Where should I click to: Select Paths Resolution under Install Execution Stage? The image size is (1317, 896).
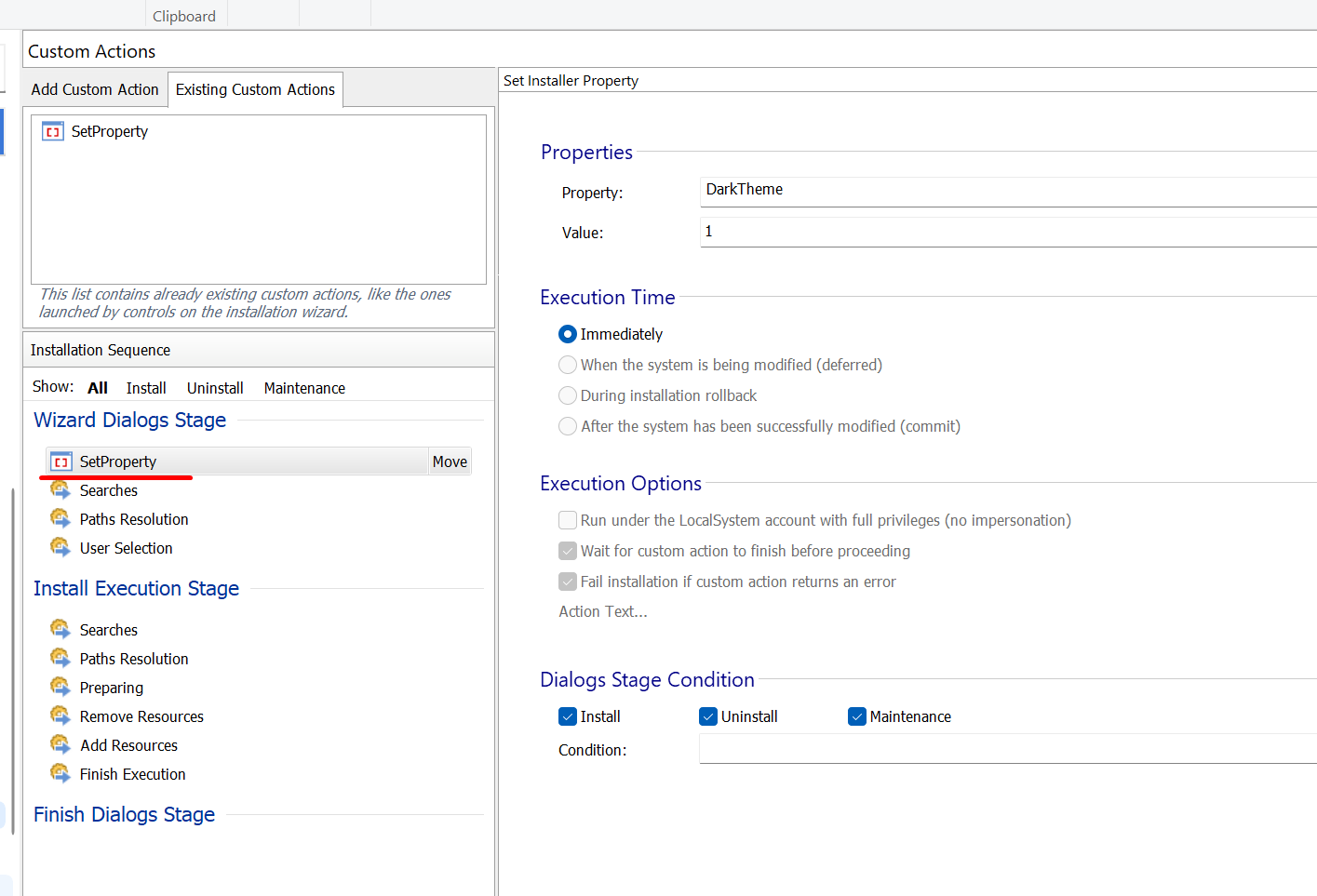134,659
